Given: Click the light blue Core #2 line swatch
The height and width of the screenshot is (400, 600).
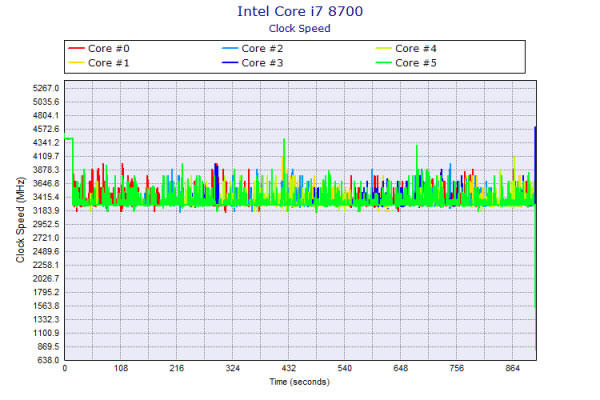Looking at the screenshot, I should tap(230, 49).
